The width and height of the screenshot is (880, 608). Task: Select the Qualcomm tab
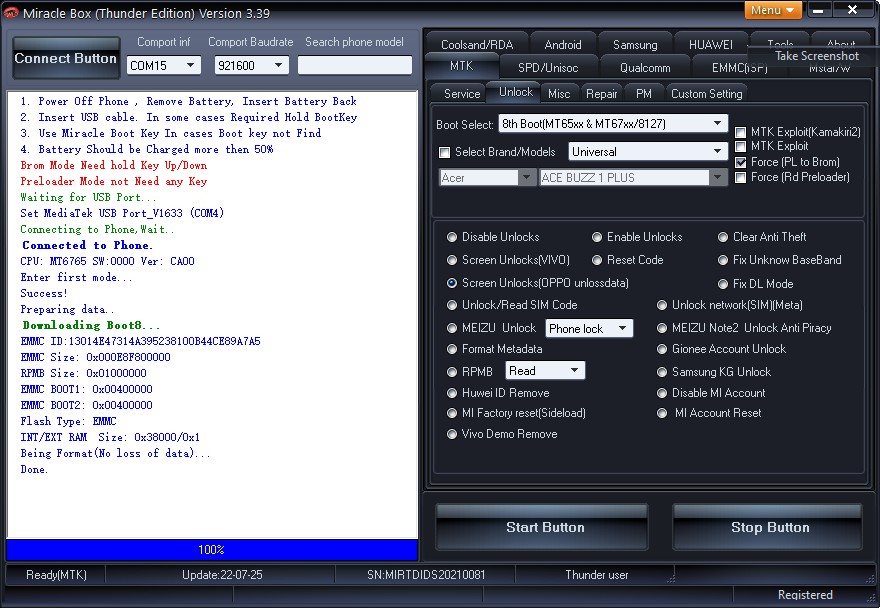pyautogui.click(x=645, y=67)
